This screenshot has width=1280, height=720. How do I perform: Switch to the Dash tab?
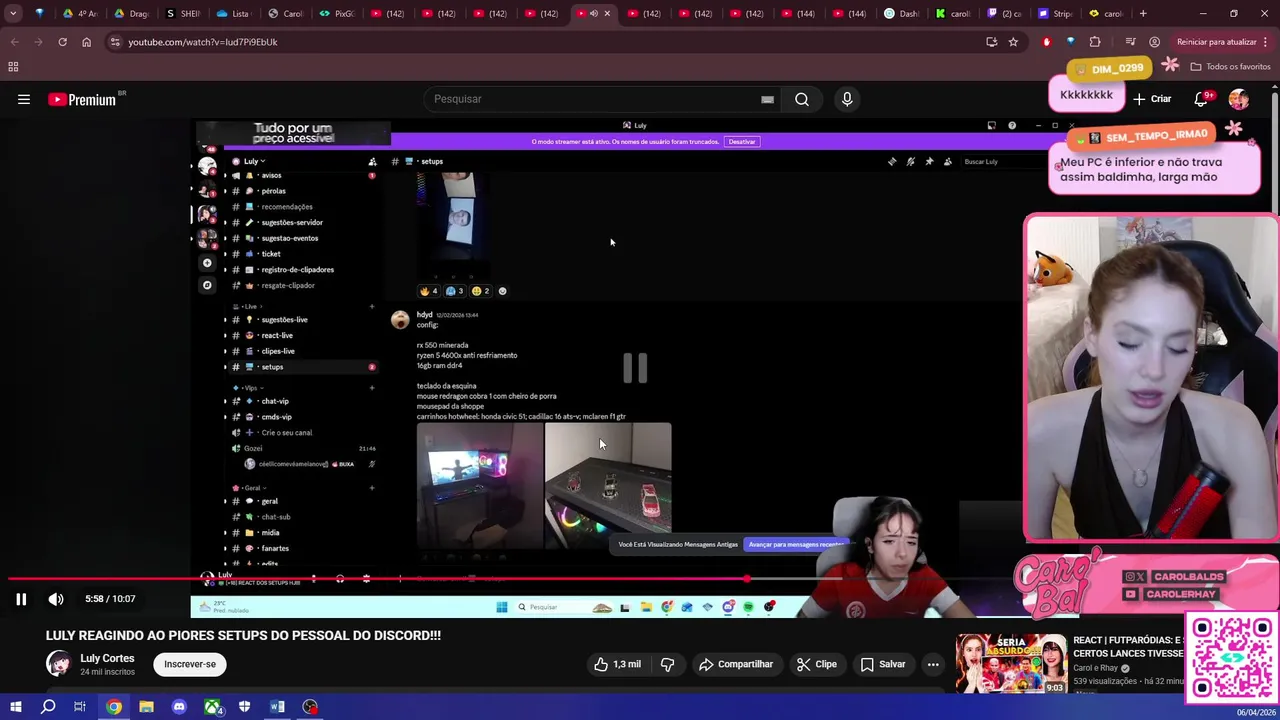point(902,14)
